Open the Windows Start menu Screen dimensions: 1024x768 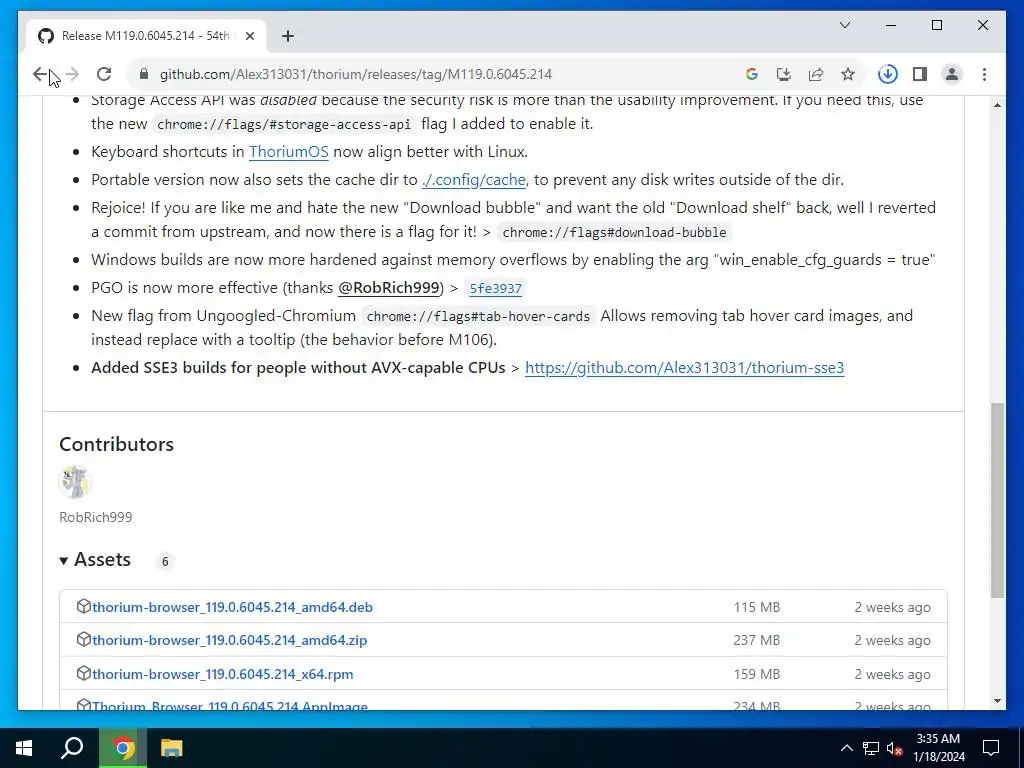coord(24,748)
